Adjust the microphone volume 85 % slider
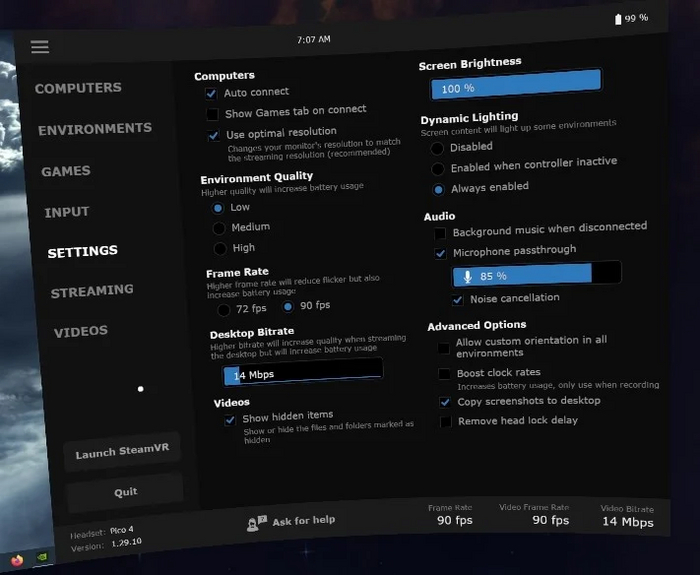The height and width of the screenshot is (575, 700). click(537, 273)
